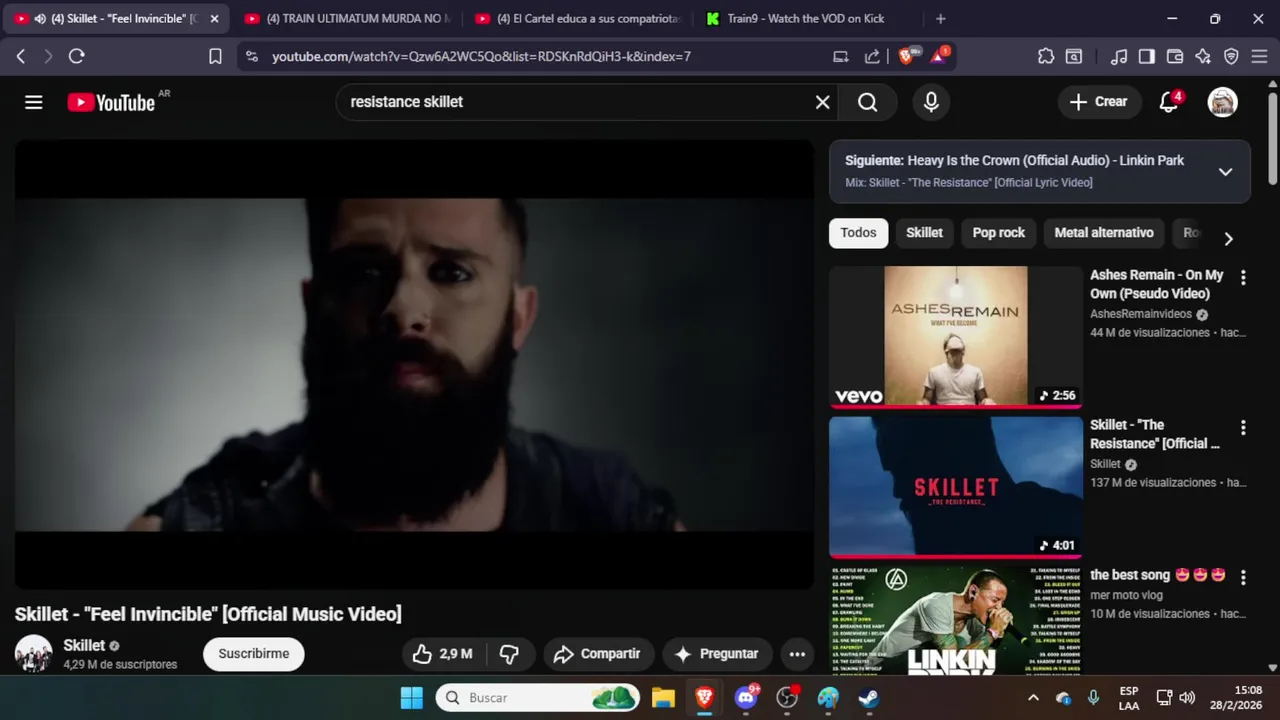Close the Skillet Feel Invincible tab
Viewport: 1280px width, 720px height.
point(214,18)
